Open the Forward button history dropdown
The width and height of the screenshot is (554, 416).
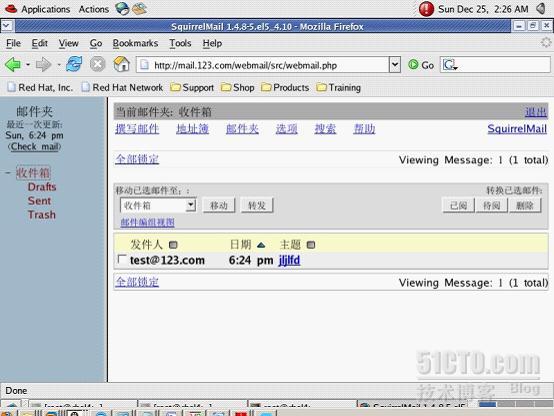(x=59, y=65)
